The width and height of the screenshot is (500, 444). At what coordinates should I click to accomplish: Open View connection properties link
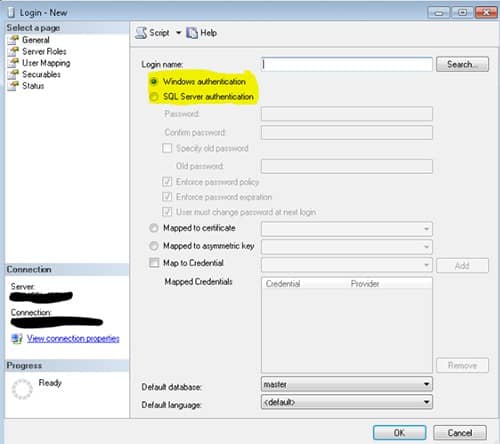(73, 339)
